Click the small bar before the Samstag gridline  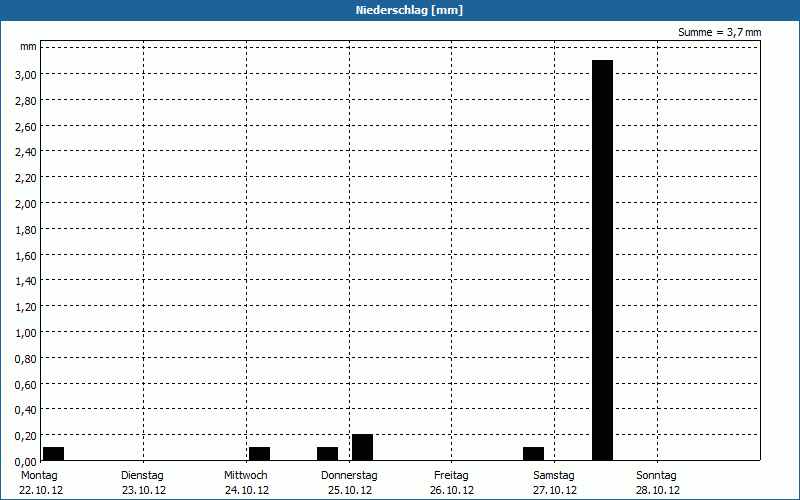point(534,454)
